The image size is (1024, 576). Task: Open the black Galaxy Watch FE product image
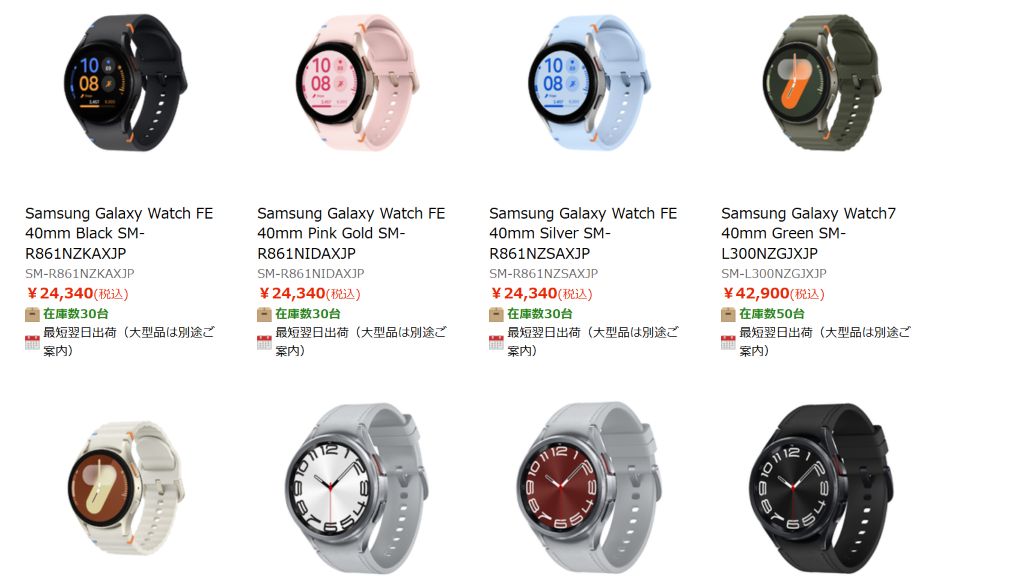[125, 84]
